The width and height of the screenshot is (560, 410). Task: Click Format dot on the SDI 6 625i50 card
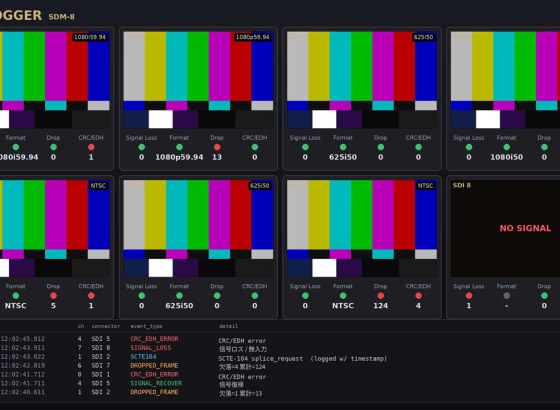[179, 296]
